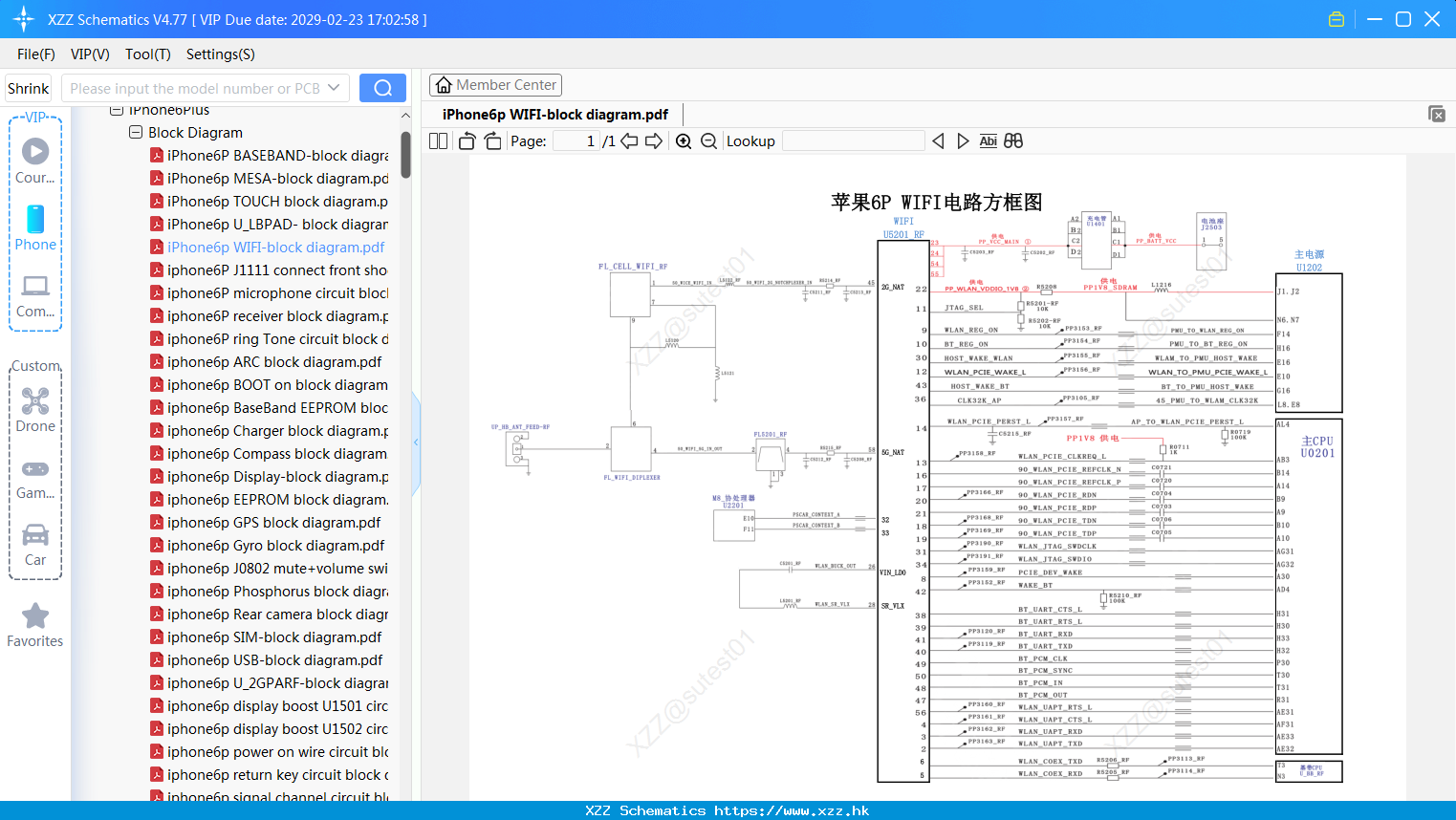Open iphone6p GPS block diagram.pdf

[x=266, y=522]
